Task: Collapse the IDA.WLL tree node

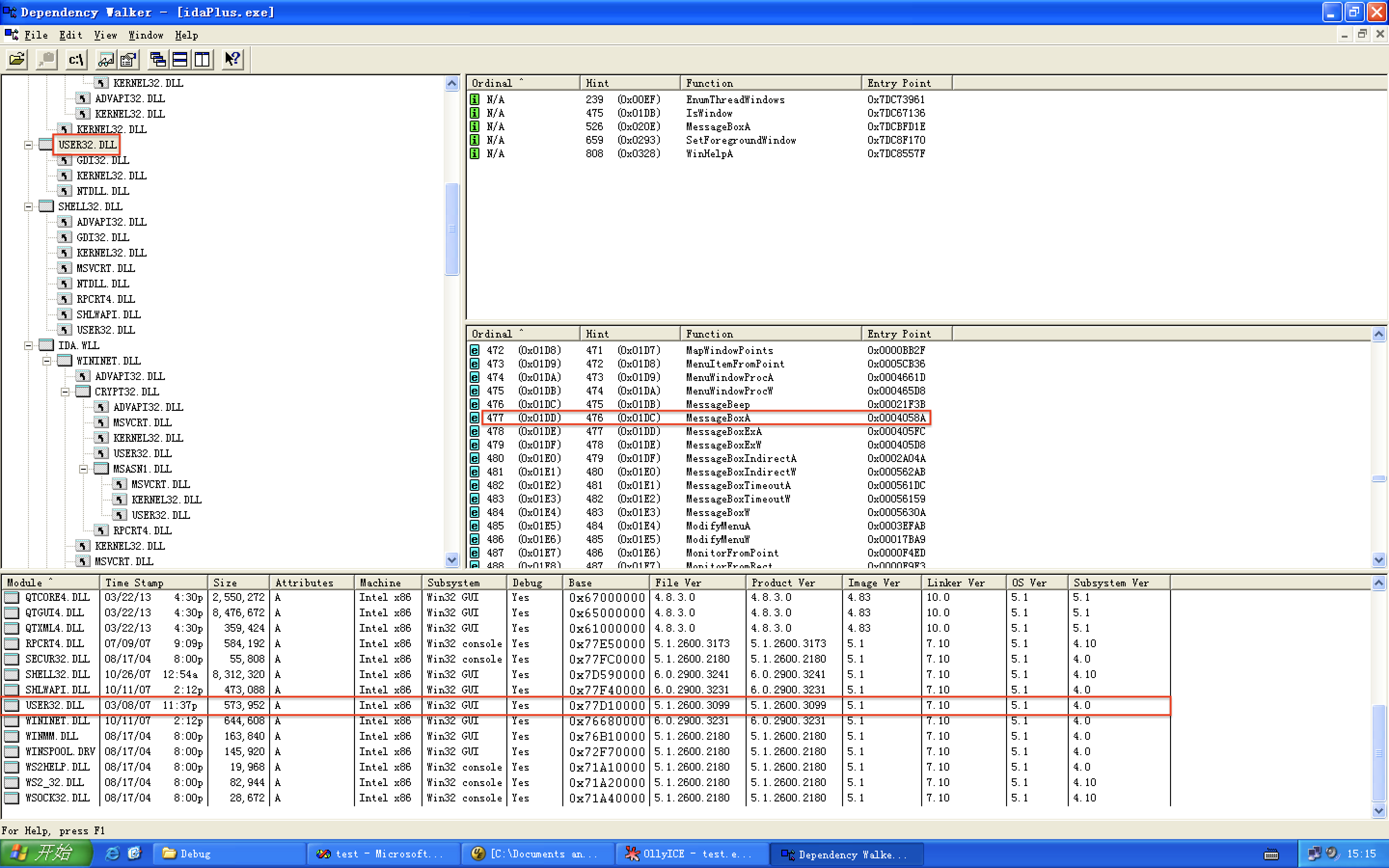Action: pyautogui.click(x=28, y=346)
